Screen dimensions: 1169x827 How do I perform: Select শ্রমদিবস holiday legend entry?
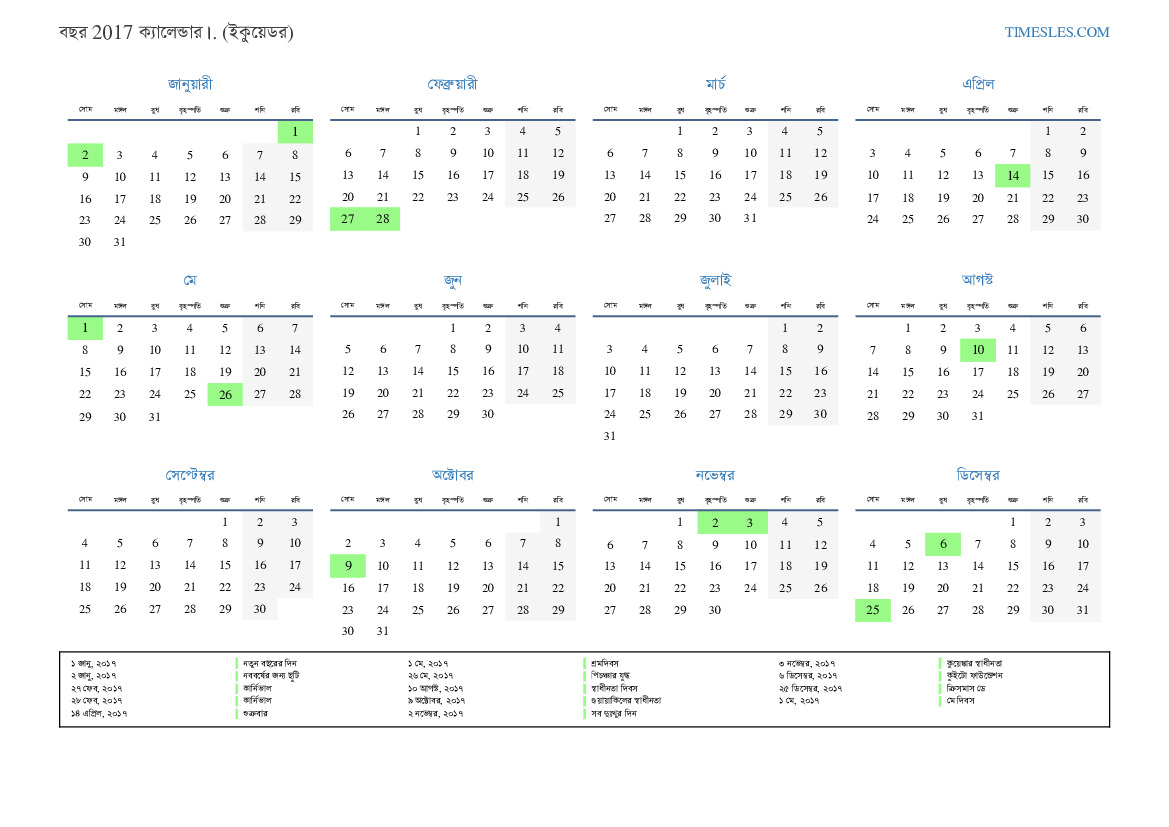[x=608, y=663]
